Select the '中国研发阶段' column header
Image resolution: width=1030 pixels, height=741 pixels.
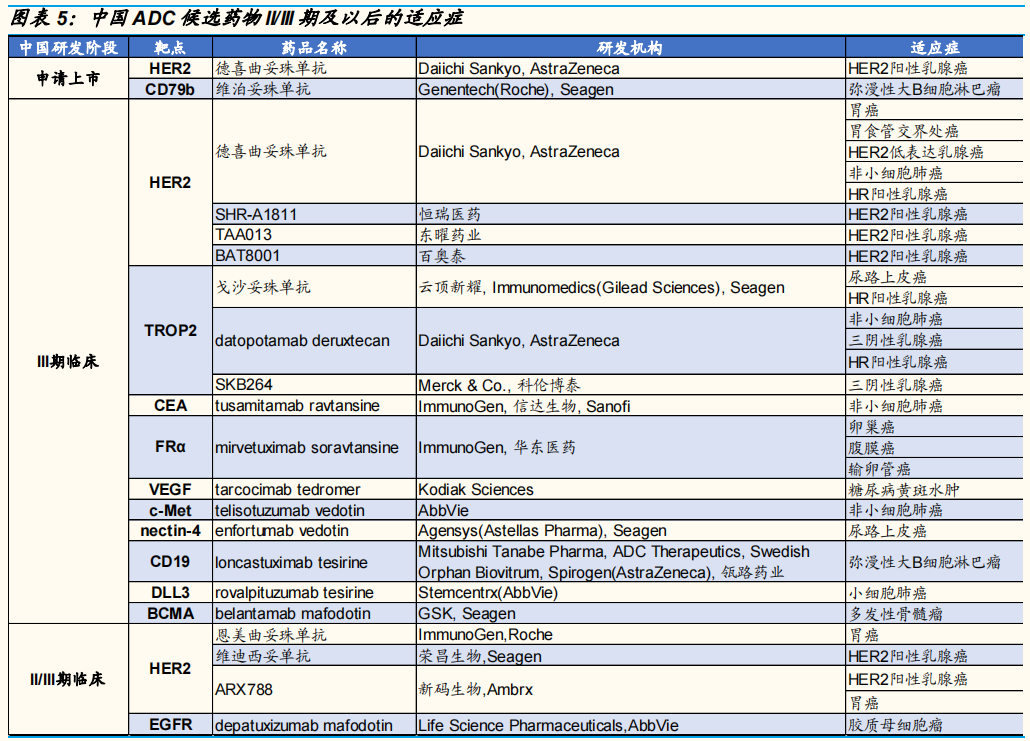(68, 47)
